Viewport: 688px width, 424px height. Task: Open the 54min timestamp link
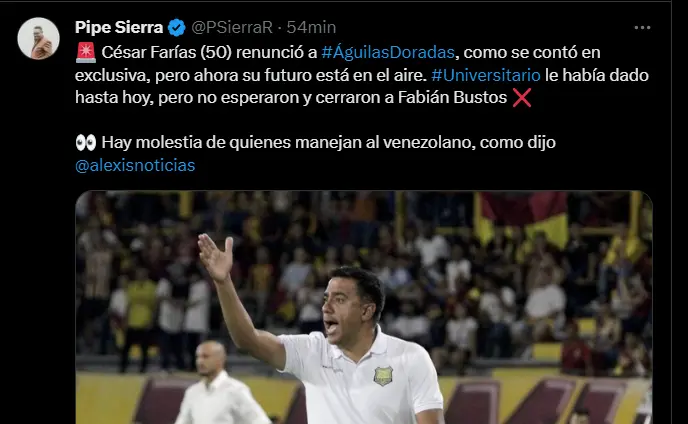311,28
